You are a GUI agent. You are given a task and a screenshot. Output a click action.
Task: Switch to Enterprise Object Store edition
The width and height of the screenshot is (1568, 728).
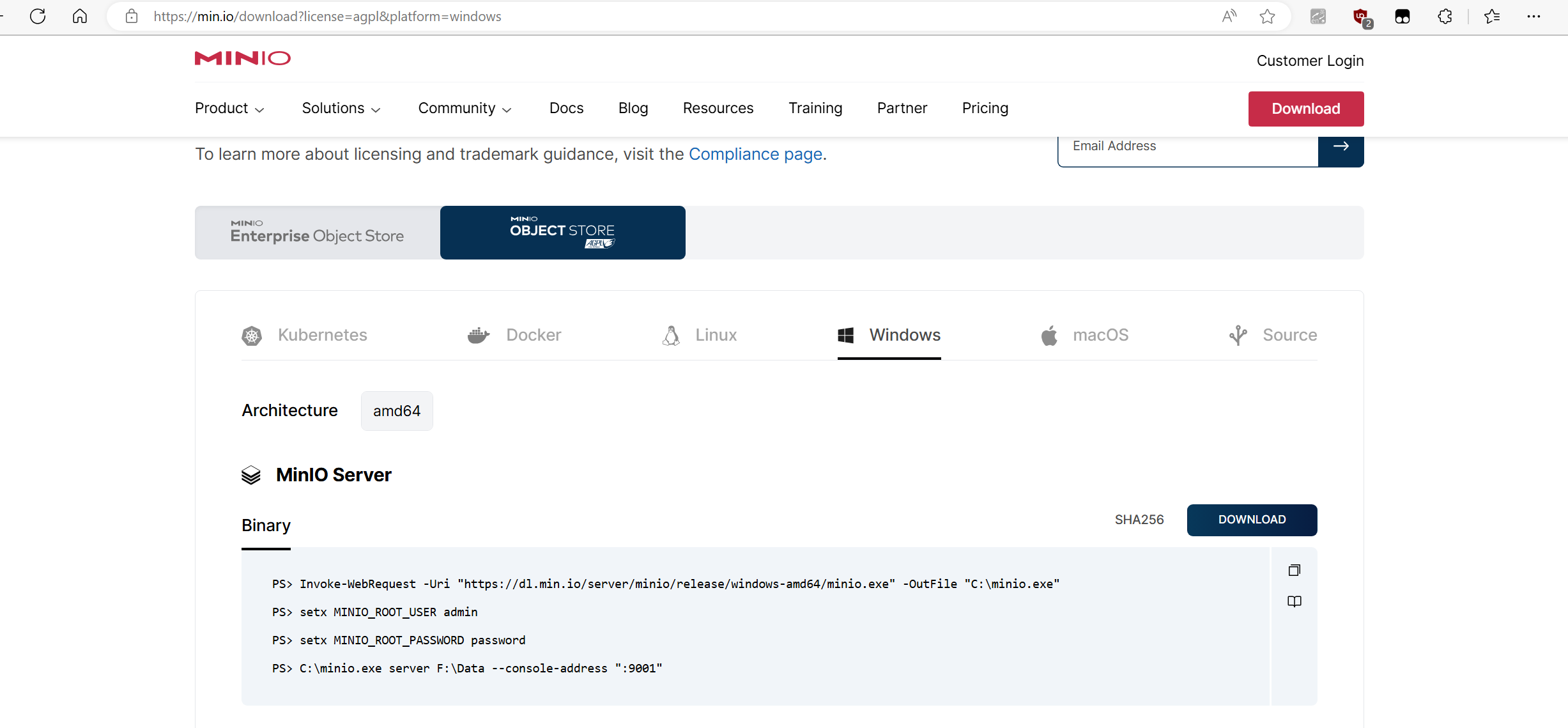tap(317, 233)
